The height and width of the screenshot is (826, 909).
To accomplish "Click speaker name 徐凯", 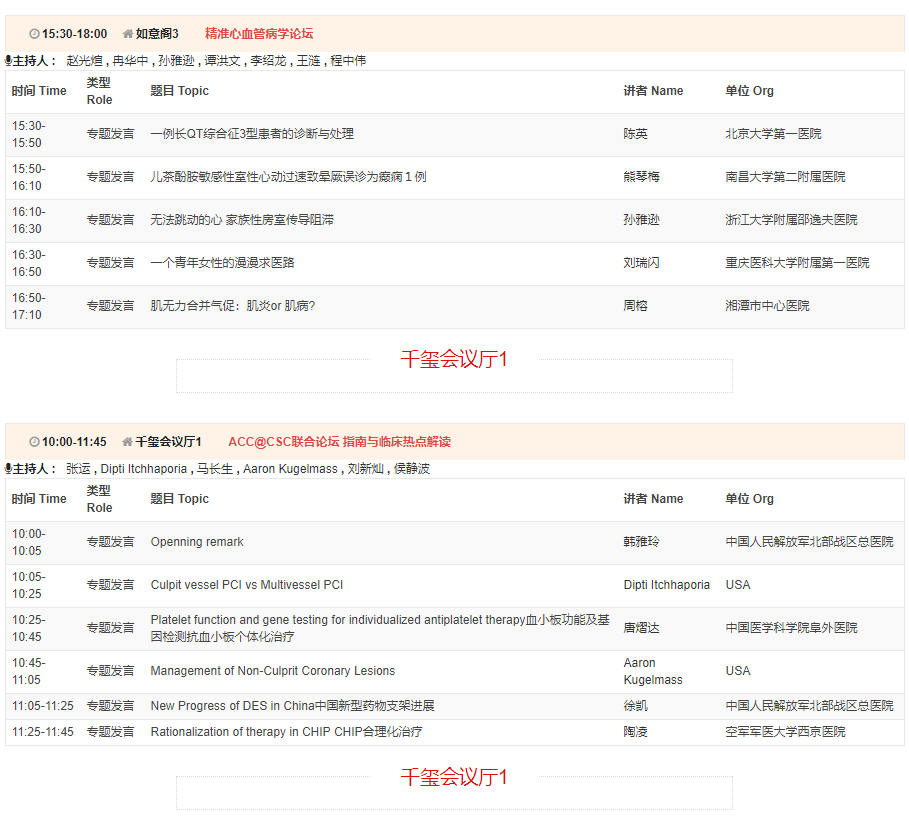I will click(x=635, y=706).
